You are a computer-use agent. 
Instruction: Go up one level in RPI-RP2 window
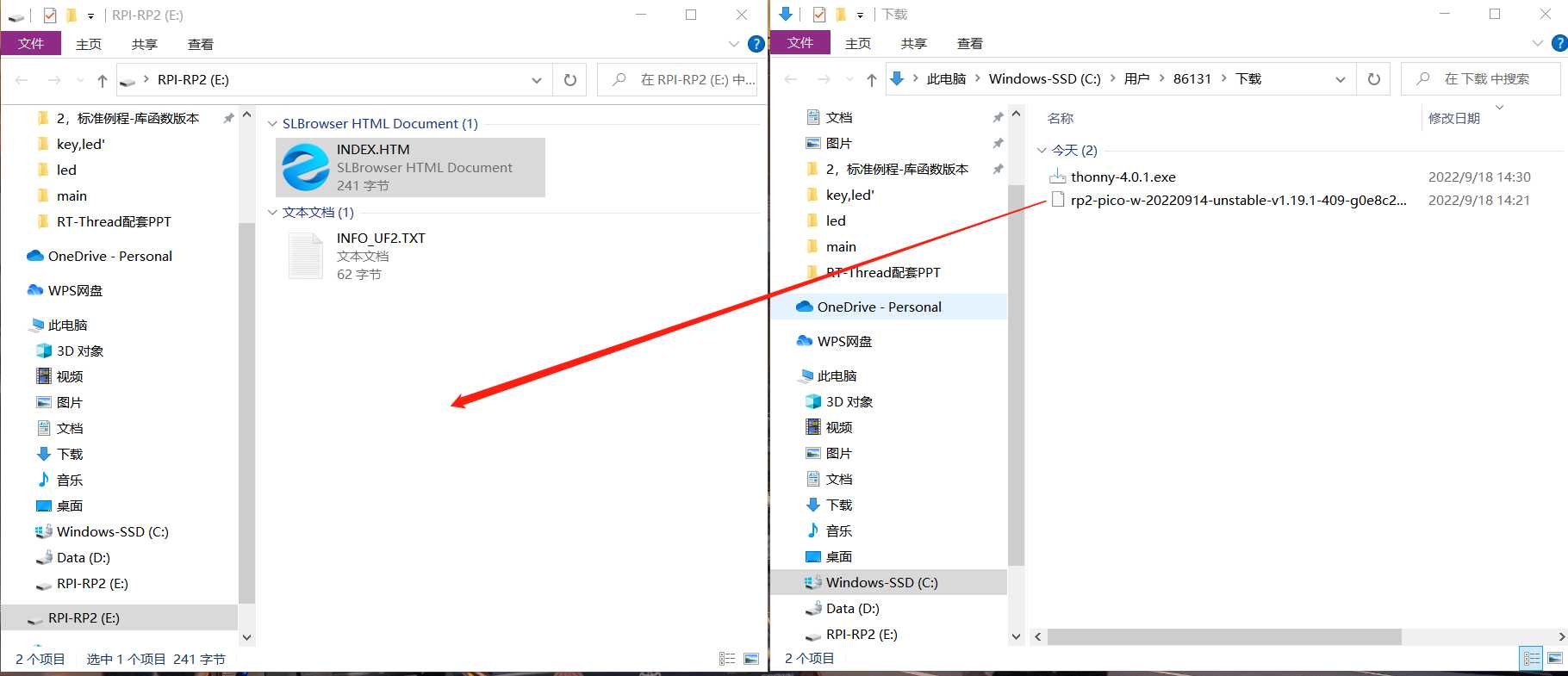click(x=103, y=80)
